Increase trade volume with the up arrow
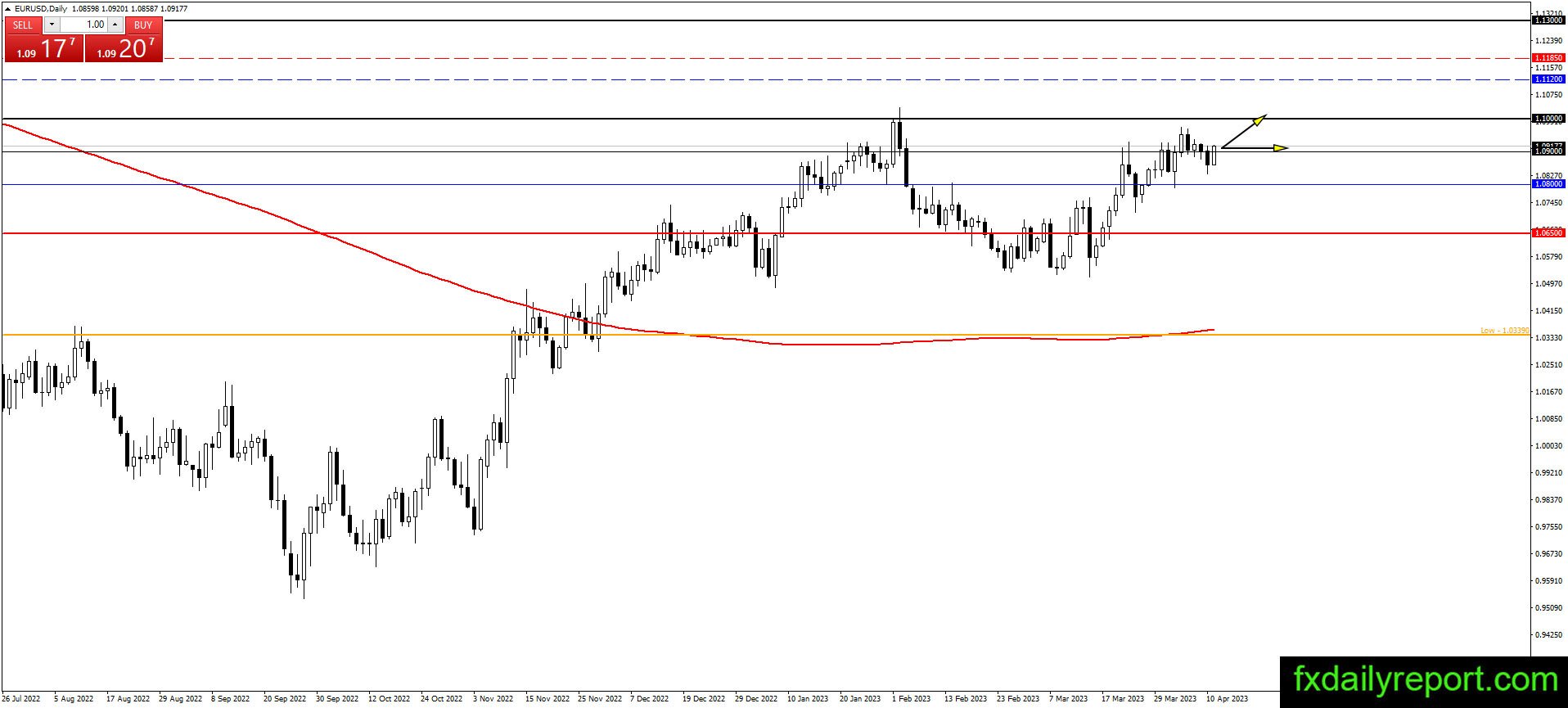 (x=115, y=25)
